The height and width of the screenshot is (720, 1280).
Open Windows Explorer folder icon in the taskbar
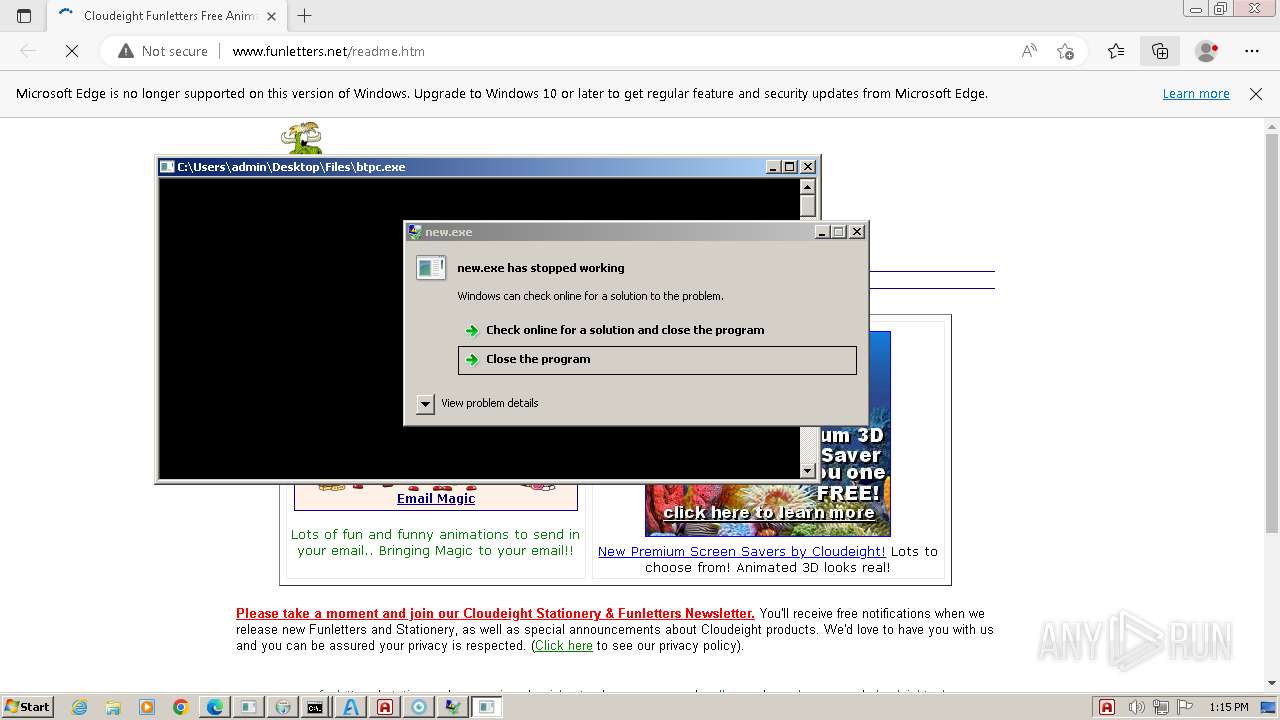[x=113, y=707]
